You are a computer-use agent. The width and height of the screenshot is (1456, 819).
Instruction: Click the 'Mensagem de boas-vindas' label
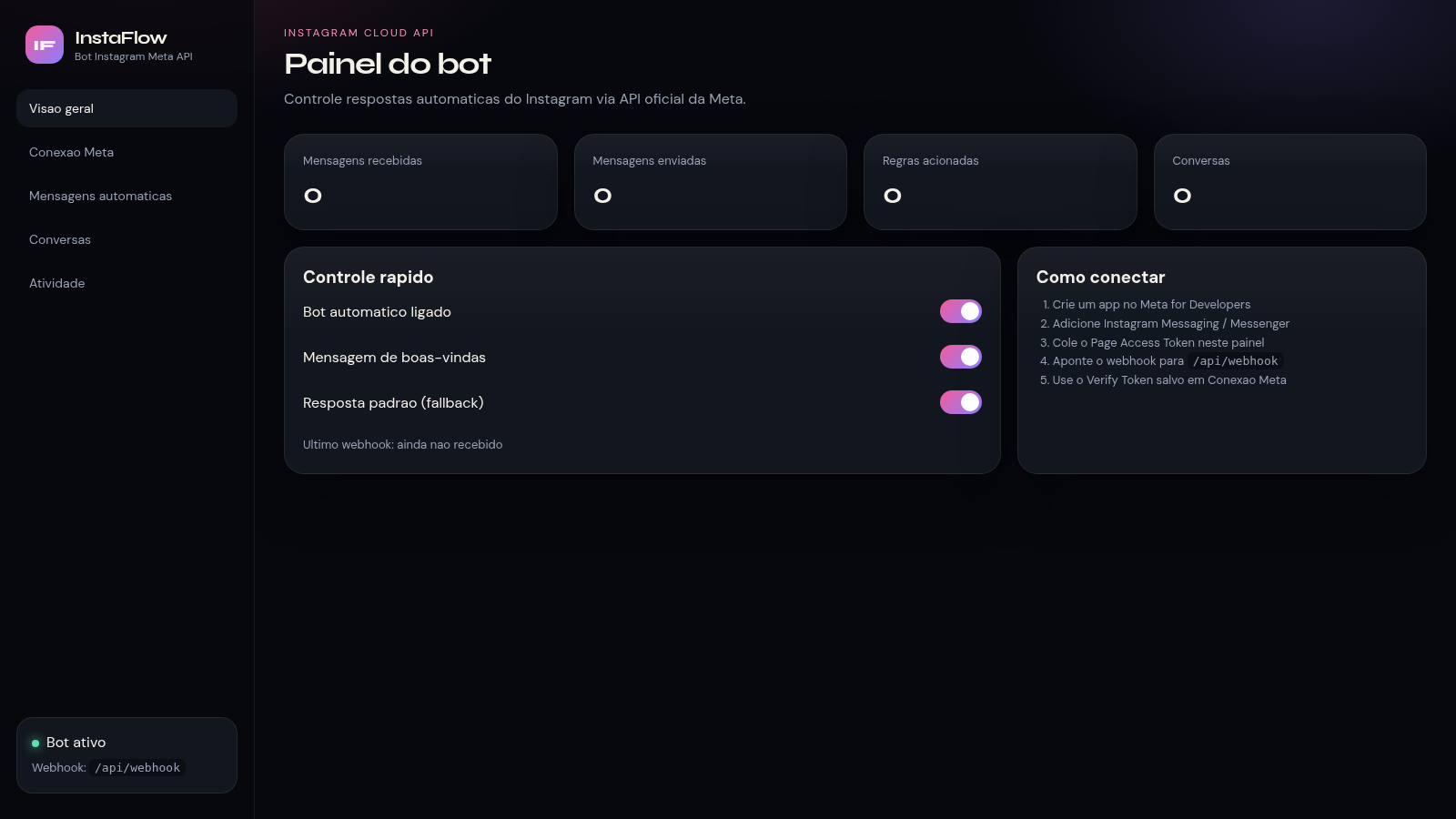pos(394,358)
